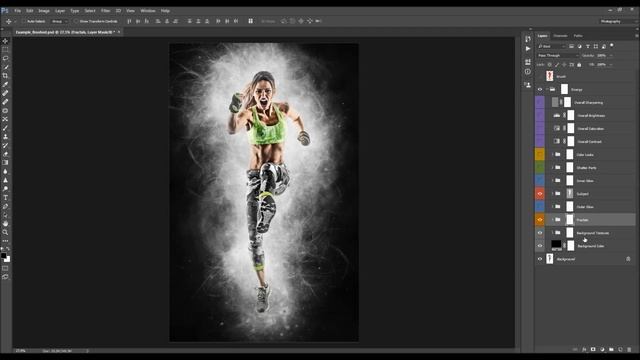Add layer style using fx icon
Screen dimensions: 640x360
[x=584, y=349]
